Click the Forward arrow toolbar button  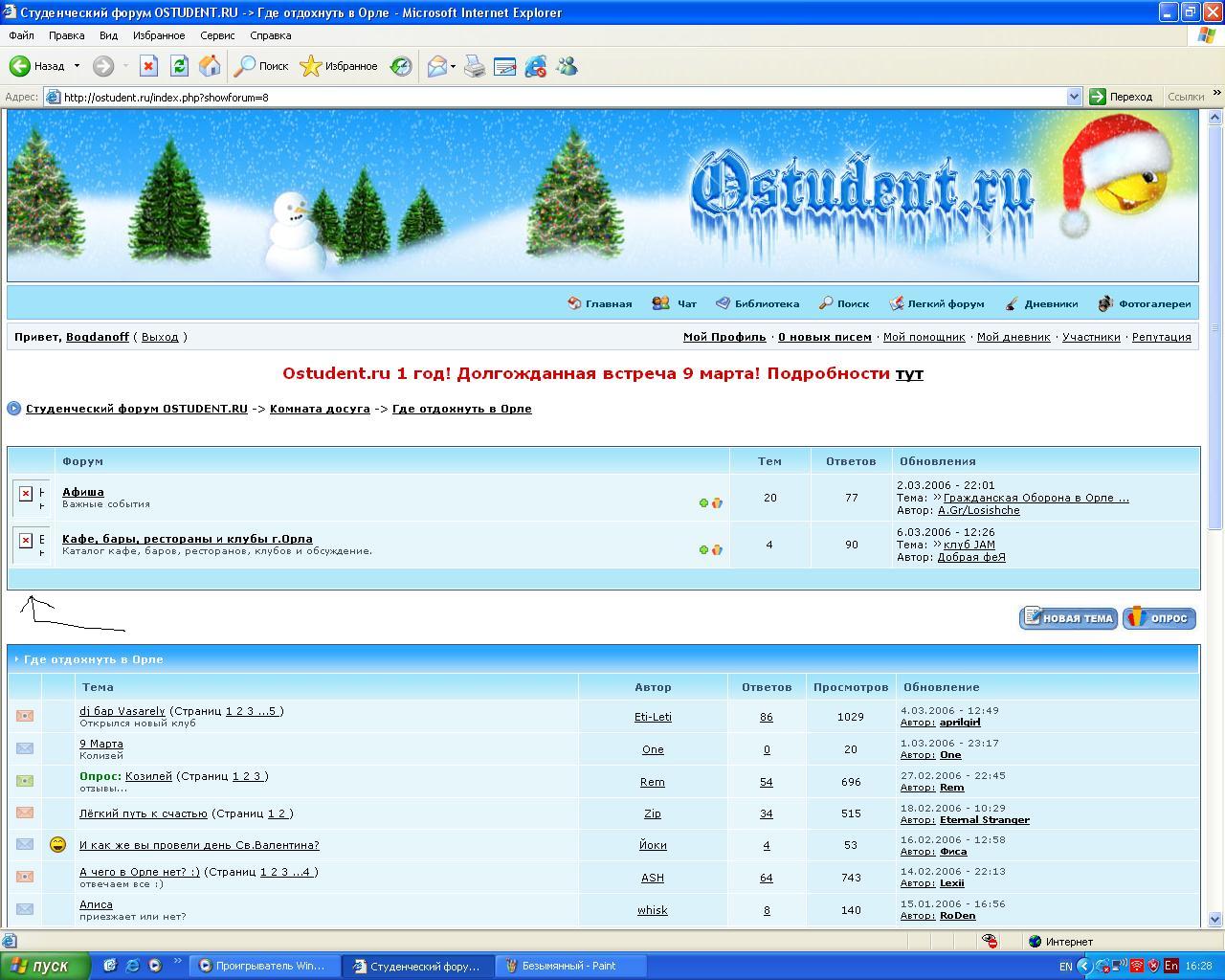tap(102, 66)
